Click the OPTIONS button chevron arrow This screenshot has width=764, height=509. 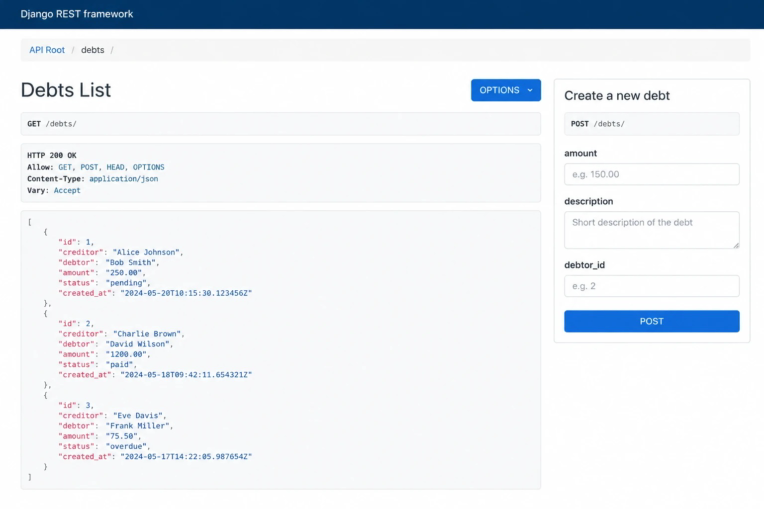(530, 90)
